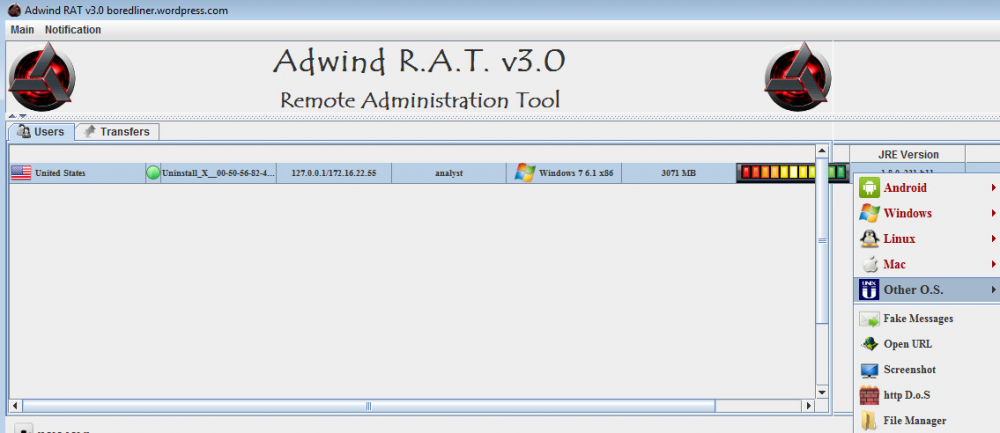The width and height of the screenshot is (1000, 433).
Task: Click the right Adwind red logo
Action: coord(797,77)
